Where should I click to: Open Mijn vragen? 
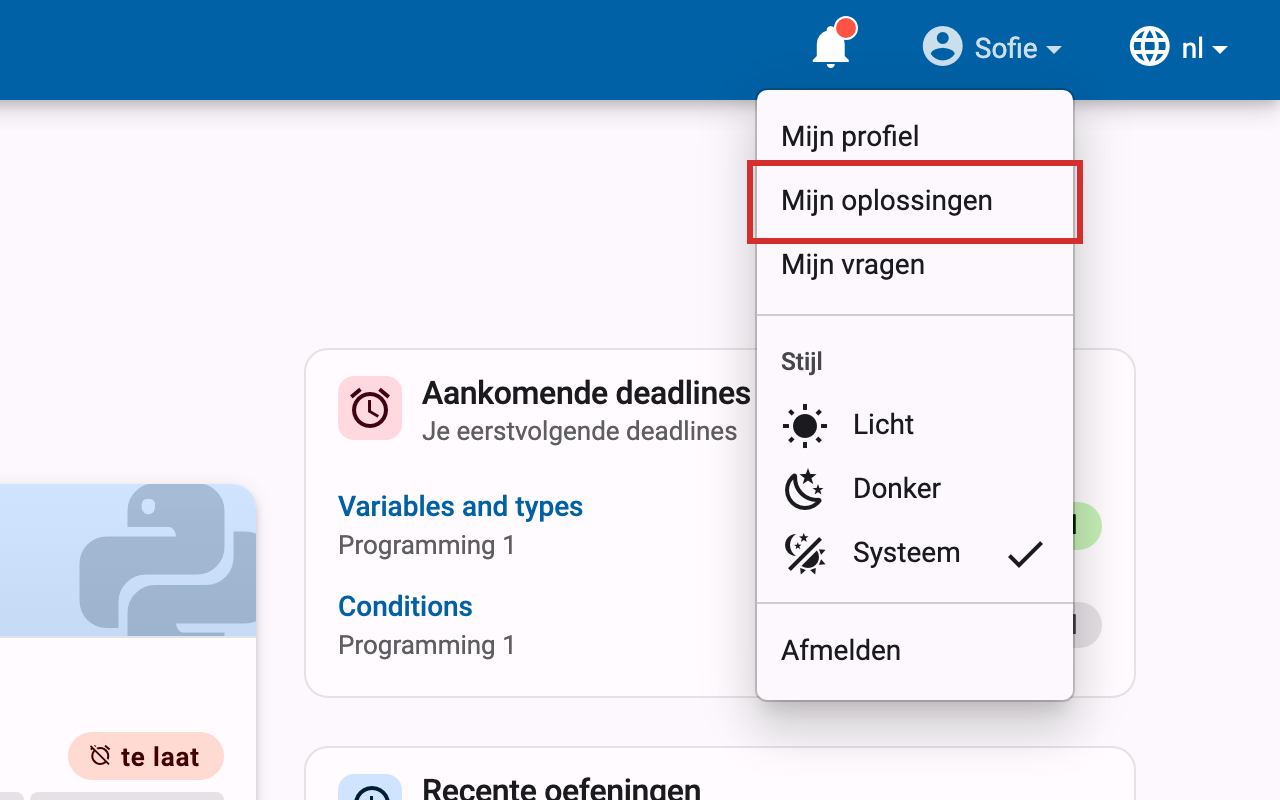click(x=915, y=264)
